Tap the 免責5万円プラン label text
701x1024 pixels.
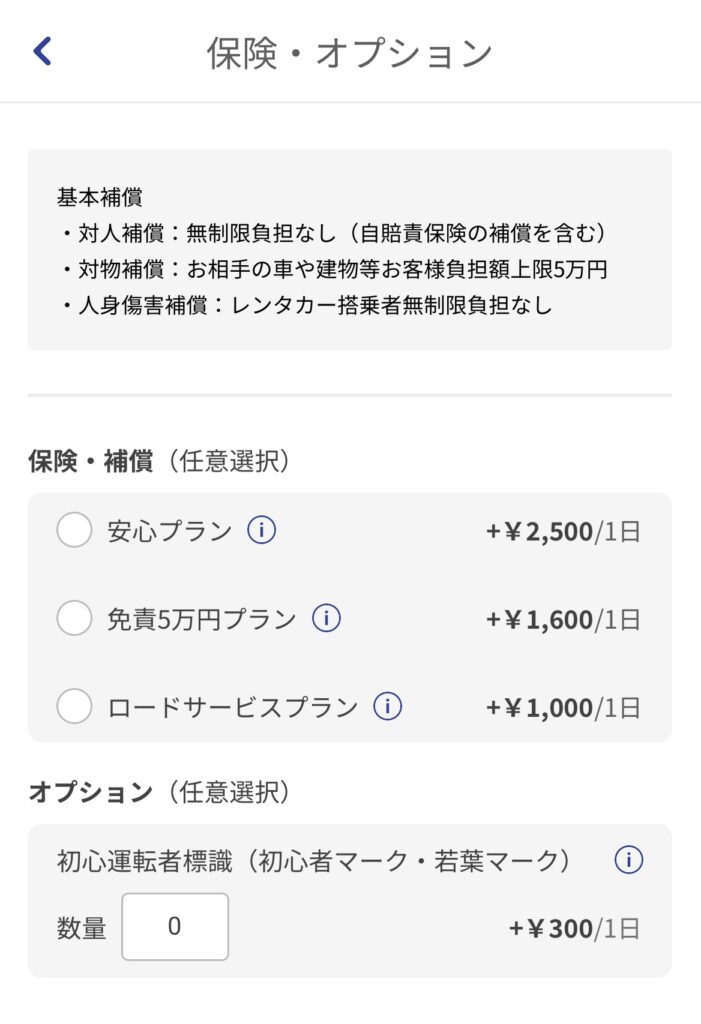tap(202, 619)
